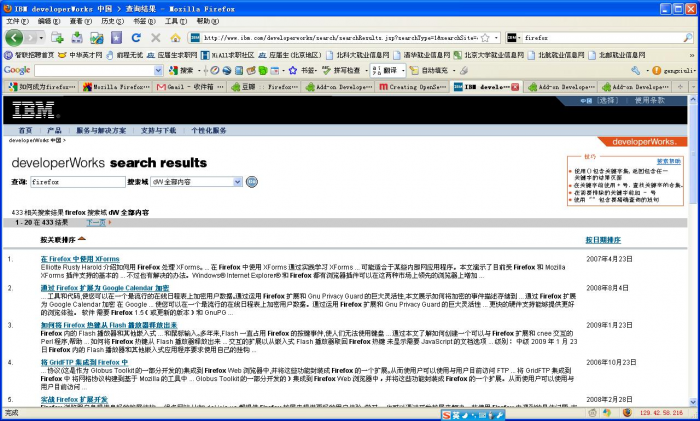Switch to the 豆瓣 Firefox tab
Viewport: 700px width, 421px height.
[264, 87]
